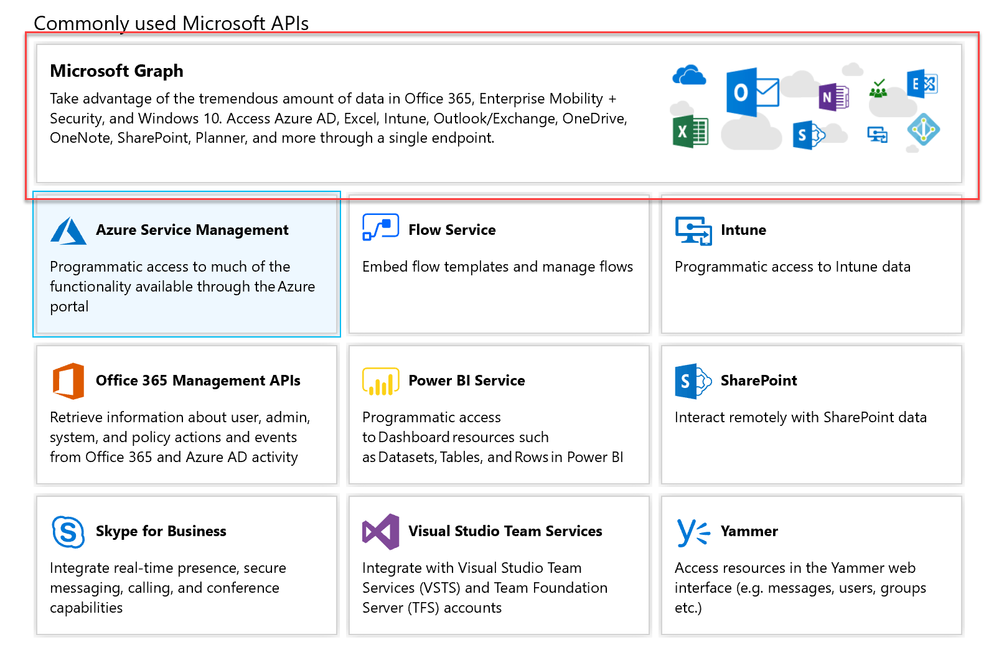The width and height of the screenshot is (999, 649).
Task: Click the small Intune icon in Graph banner
Action: 877,134
